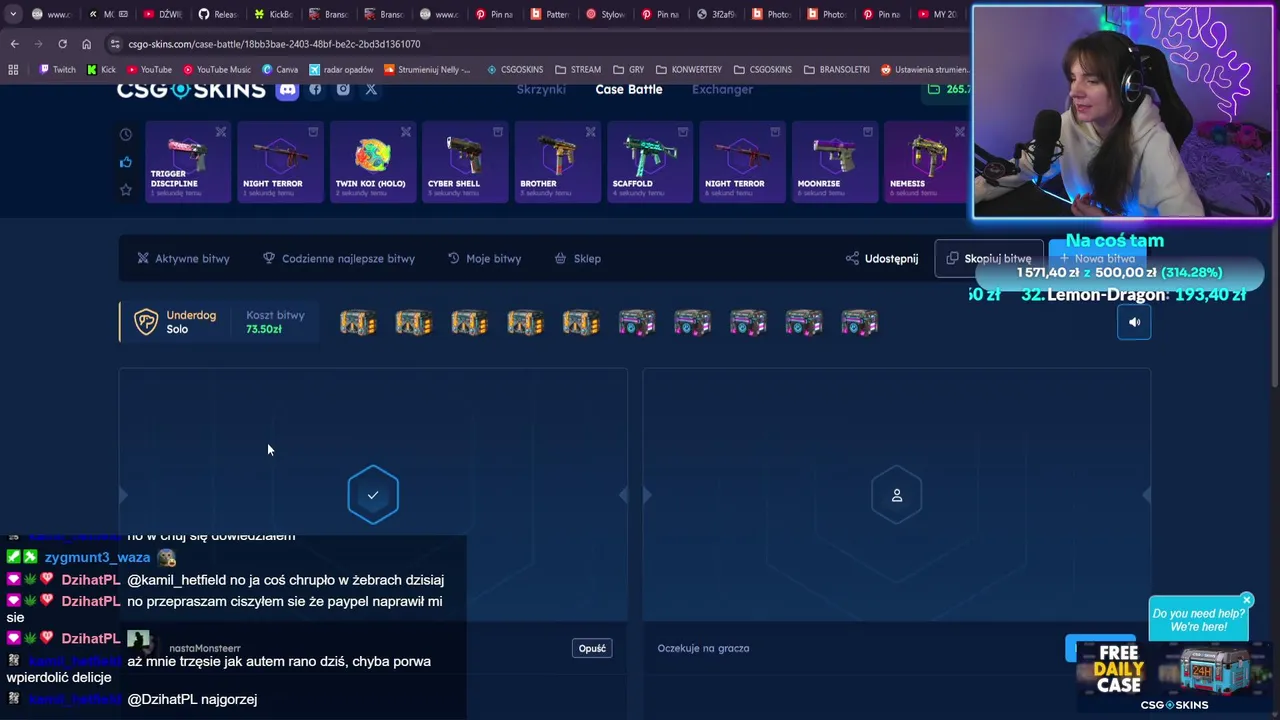Expand the GRY bookmarks folder
This screenshot has height=720, width=1280.
tap(628, 70)
